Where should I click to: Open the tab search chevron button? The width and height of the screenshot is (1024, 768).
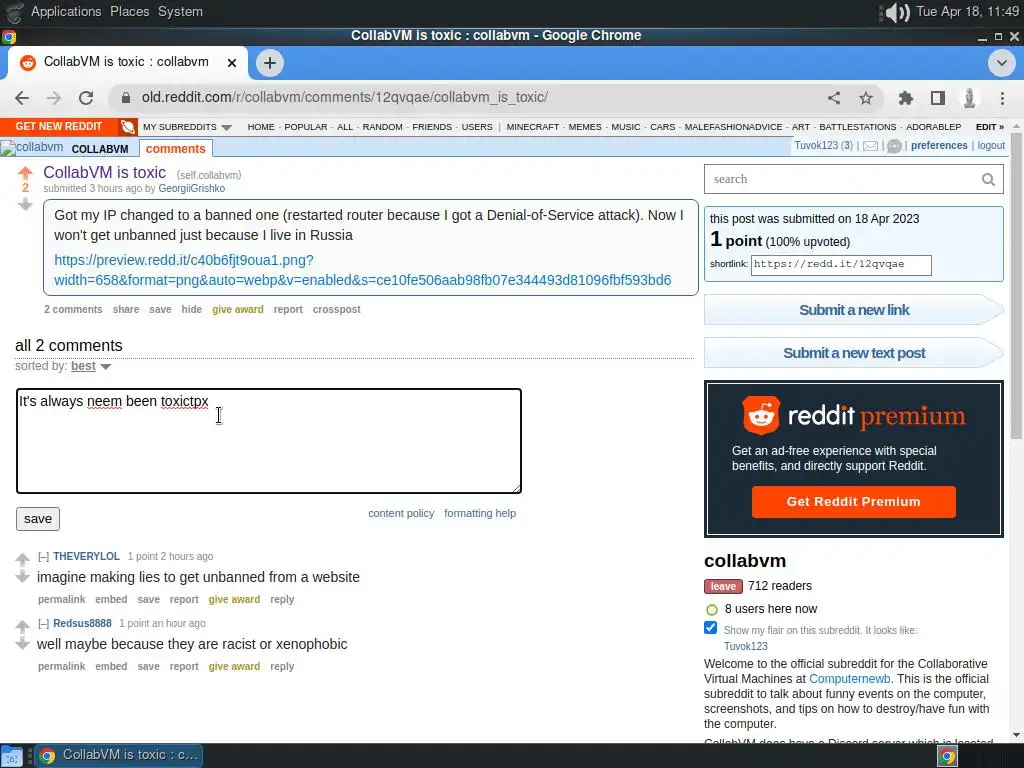click(x=1002, y=63)
